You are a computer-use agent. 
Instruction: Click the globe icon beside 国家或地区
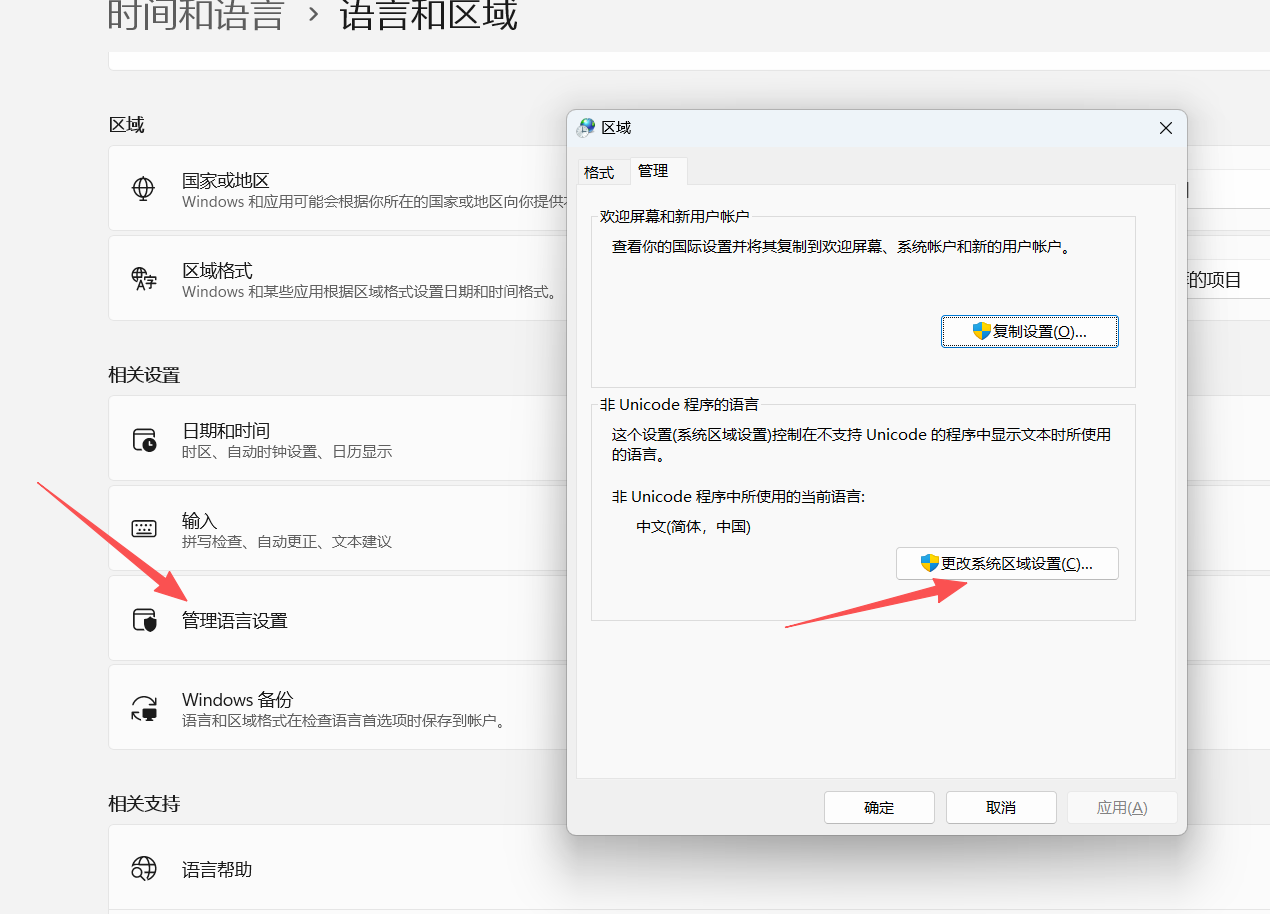(x=144, y=188)
